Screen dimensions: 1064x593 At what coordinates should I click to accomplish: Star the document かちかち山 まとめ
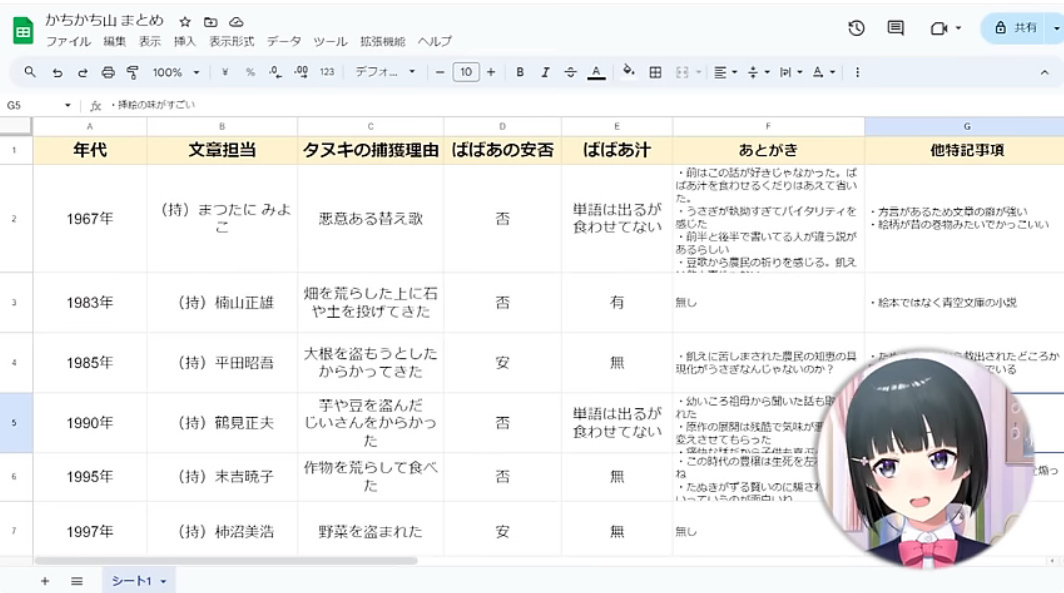click(x=185, y=22)
